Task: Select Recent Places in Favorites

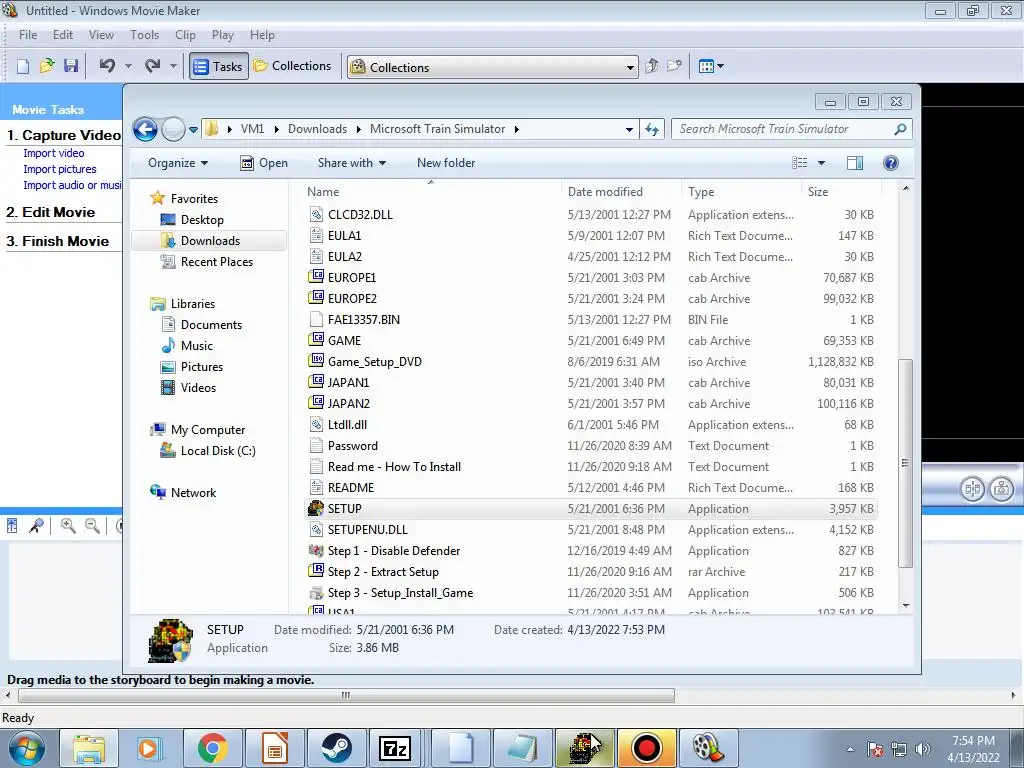Action: (217, 262)
